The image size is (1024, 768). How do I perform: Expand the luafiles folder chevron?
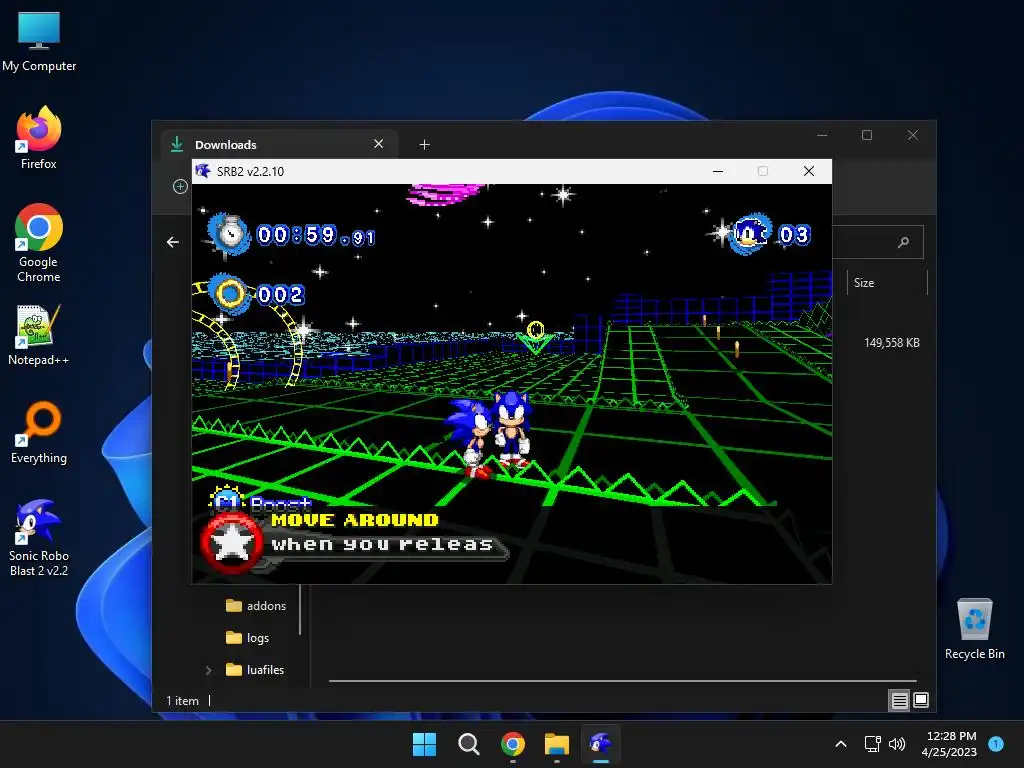(x=208, y=670)
